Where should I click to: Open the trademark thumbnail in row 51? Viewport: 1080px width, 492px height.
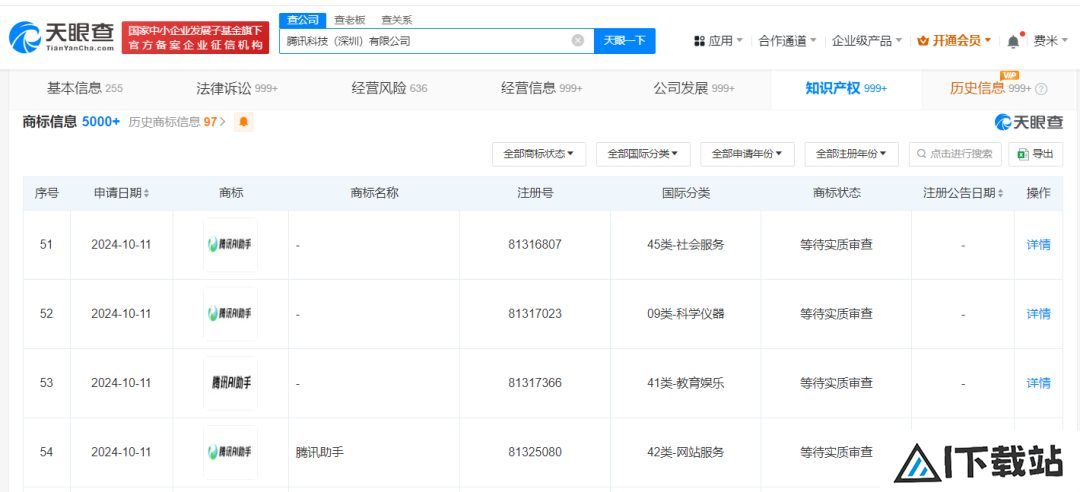(x=230, y=245)
